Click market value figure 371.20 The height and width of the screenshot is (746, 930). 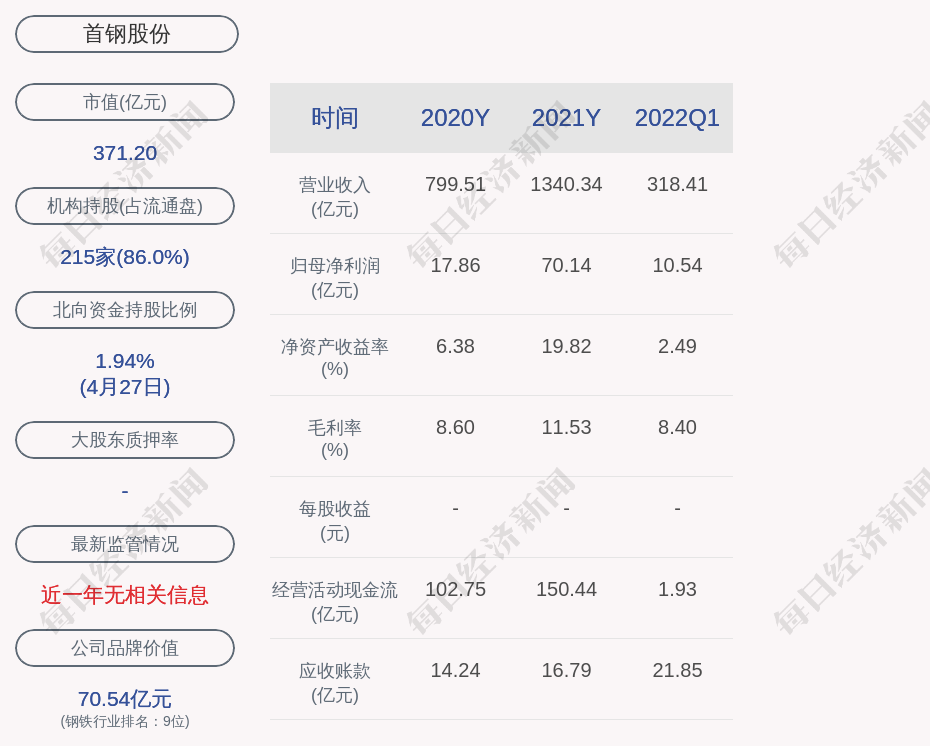pos(125,153)
